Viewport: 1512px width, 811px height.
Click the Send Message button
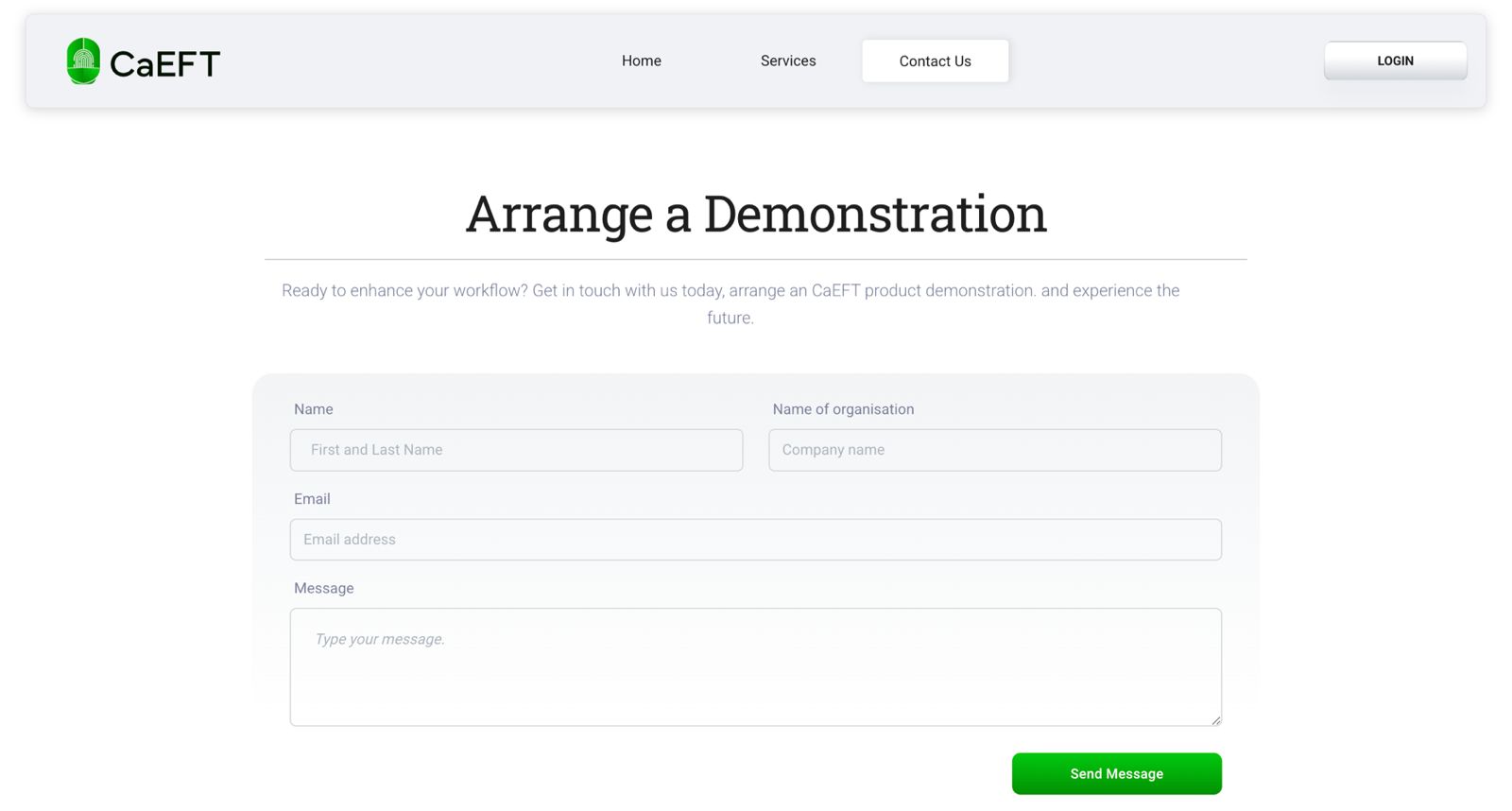tap(1117, 773)
